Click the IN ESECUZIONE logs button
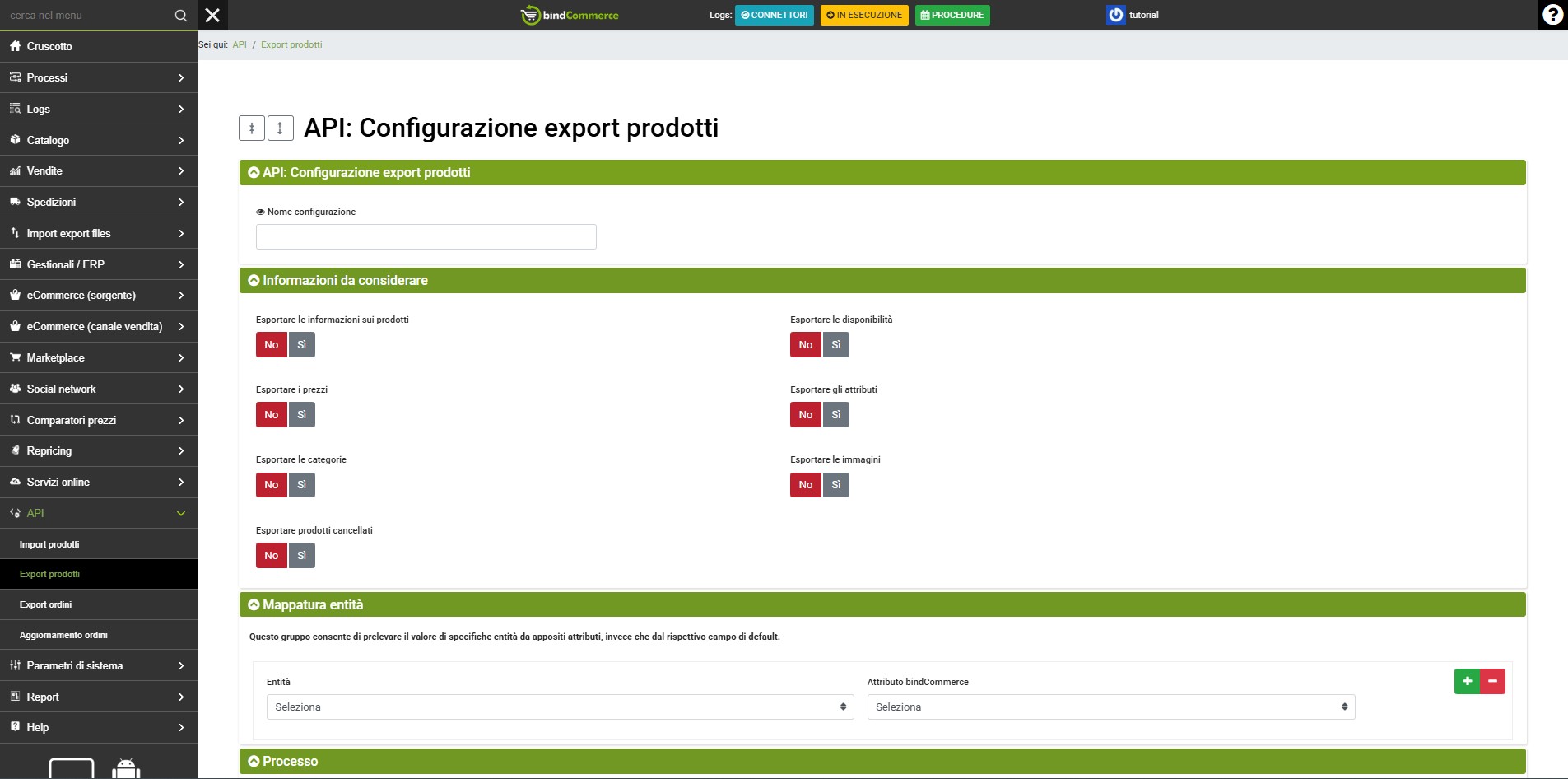 (864, 15)
